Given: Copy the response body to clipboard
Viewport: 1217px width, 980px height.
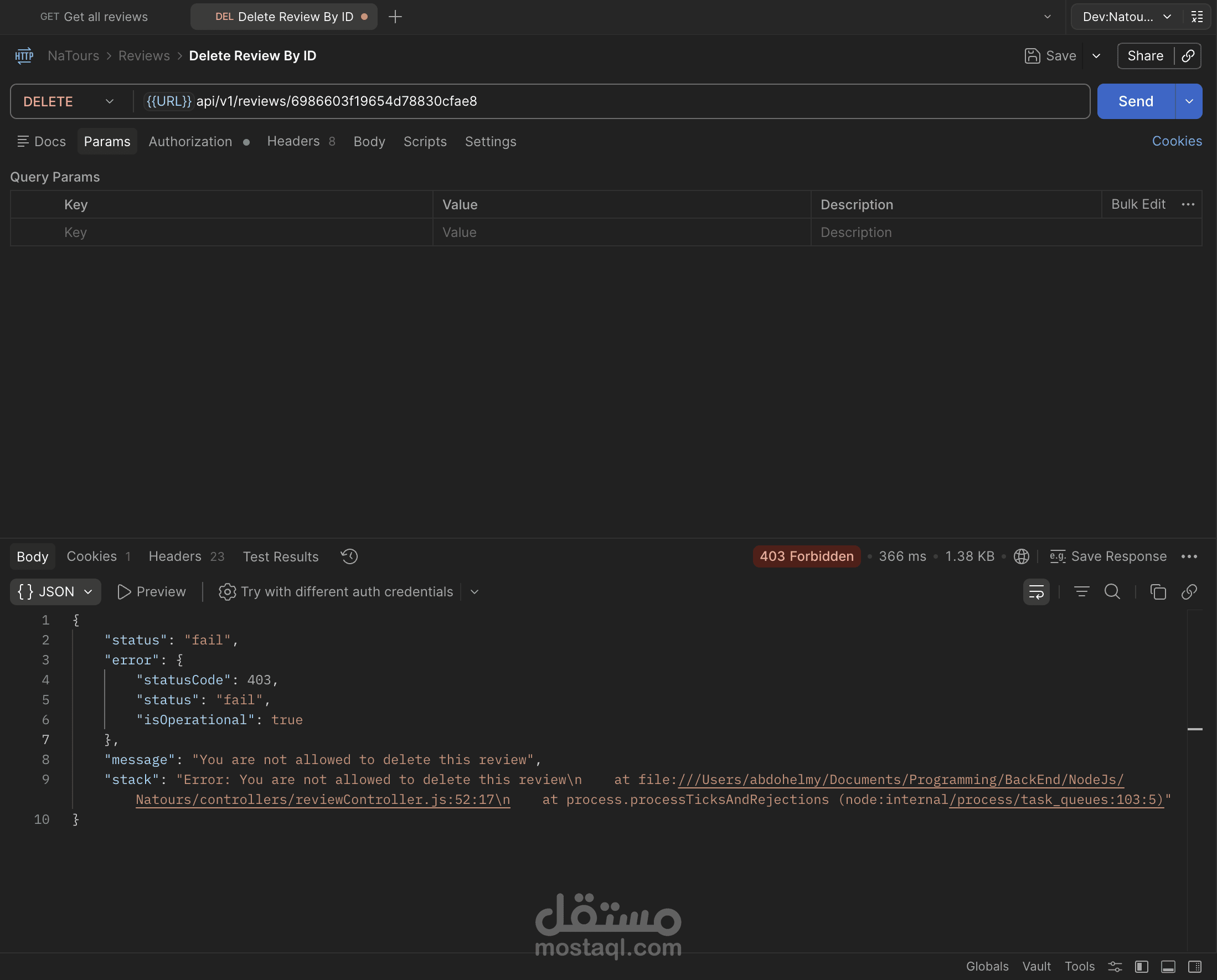Looking at the screenshot, I should [x=1158, y=592].
